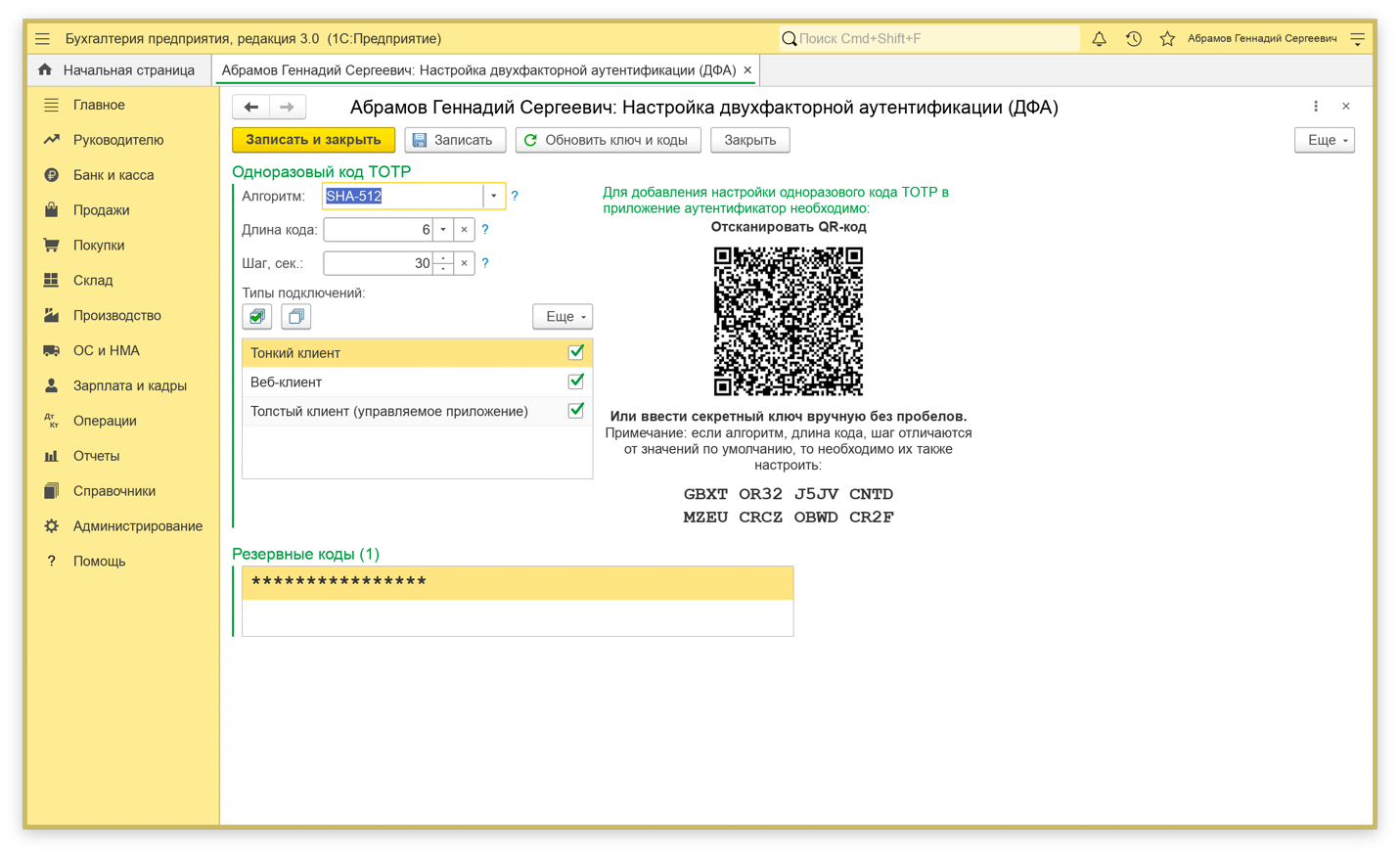Open the ОС и НМА section
Image resolution: width=1400 pixels, height=856 pixels.
tap(107, 351)
